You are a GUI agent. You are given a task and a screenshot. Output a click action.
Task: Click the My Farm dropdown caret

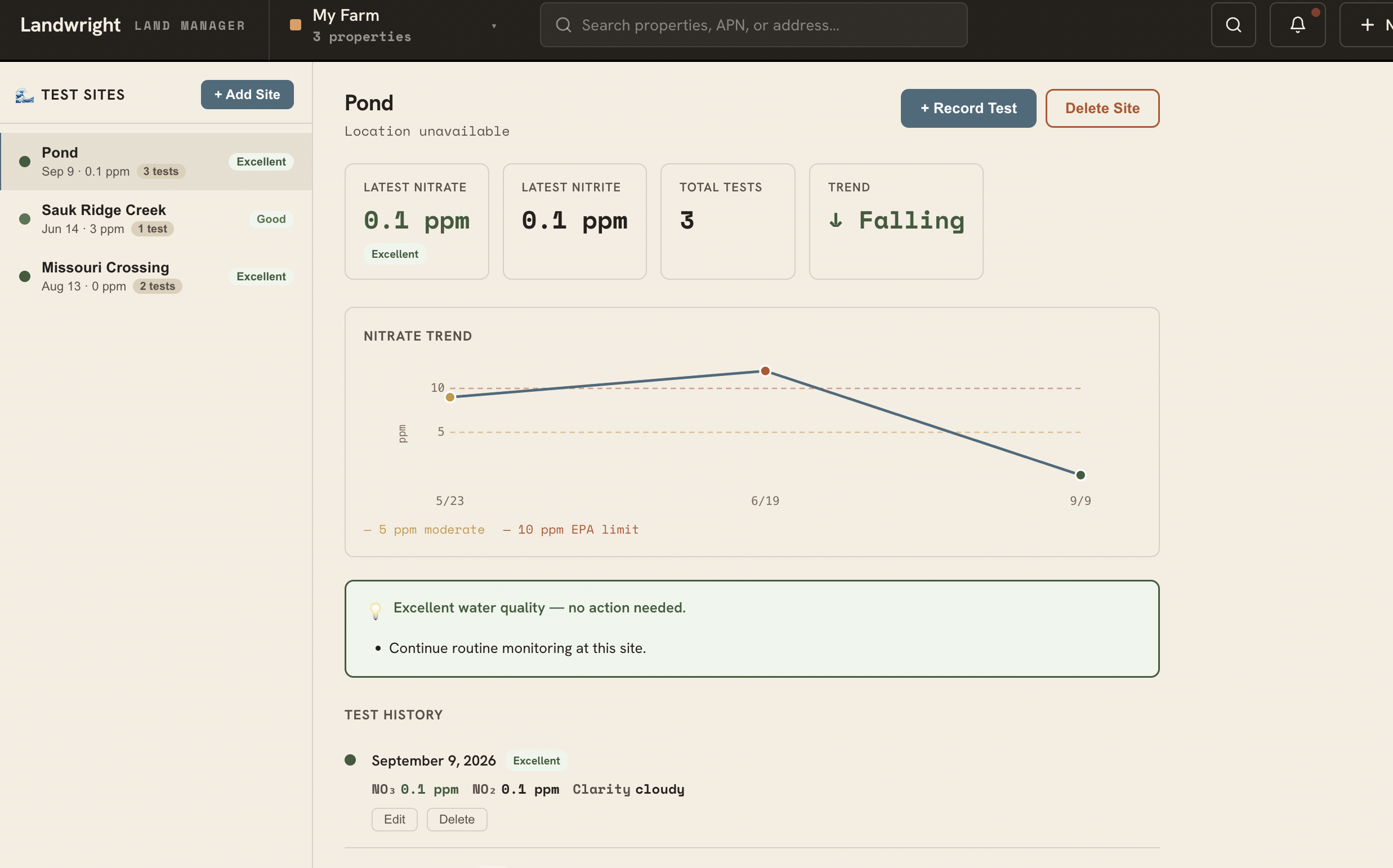494,26
